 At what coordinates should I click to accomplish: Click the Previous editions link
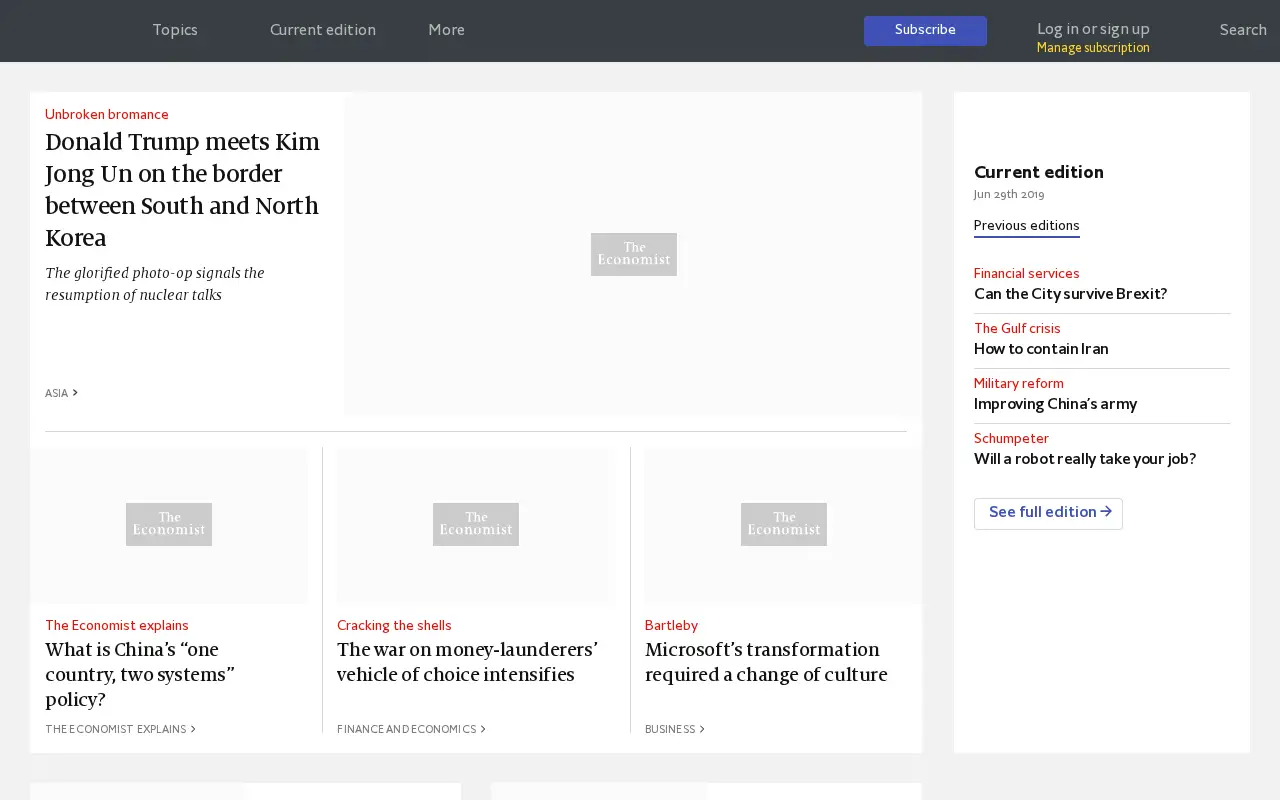pos(1026,226)
